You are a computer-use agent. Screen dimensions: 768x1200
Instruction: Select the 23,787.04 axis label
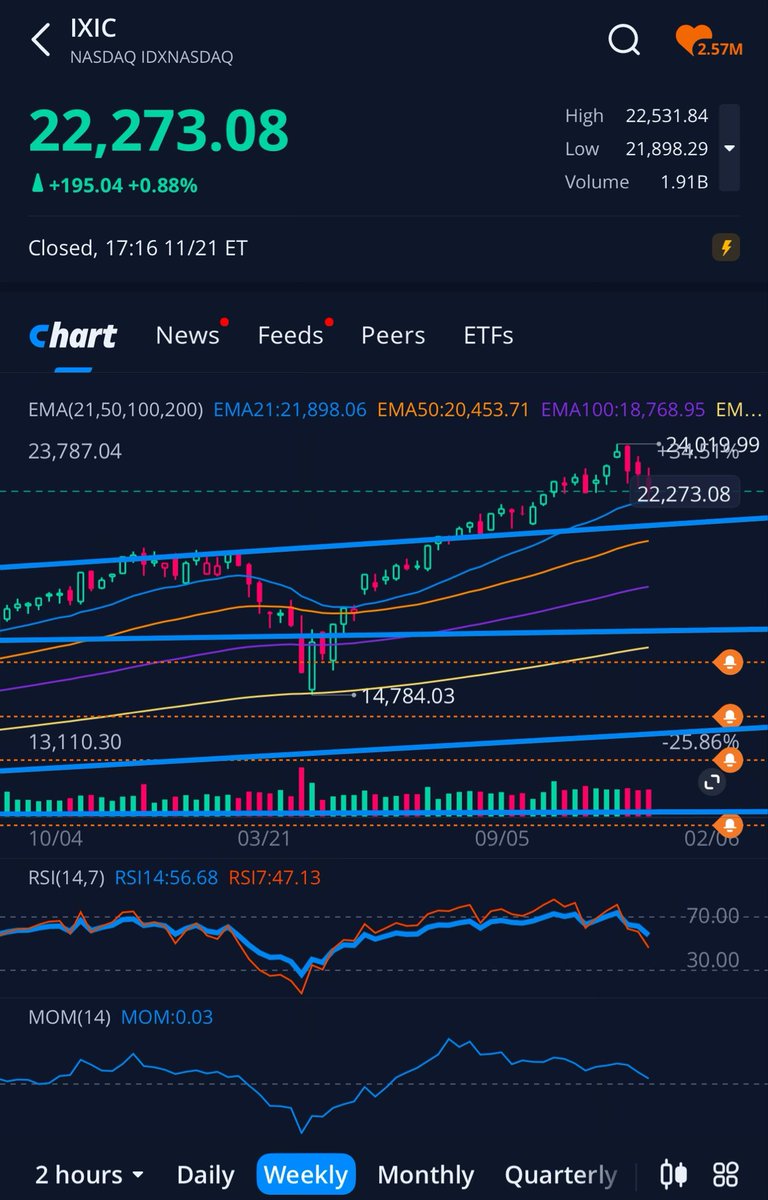[75, 451]
